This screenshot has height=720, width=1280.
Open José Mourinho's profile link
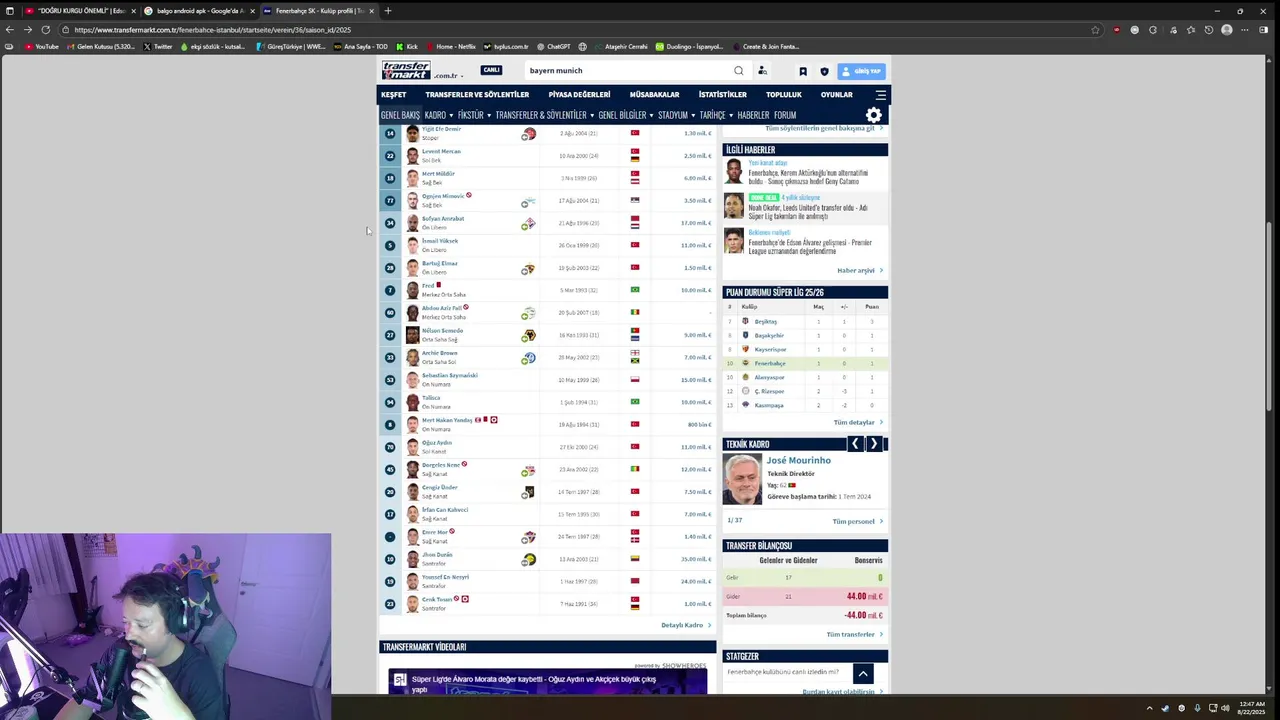point(798,461)
